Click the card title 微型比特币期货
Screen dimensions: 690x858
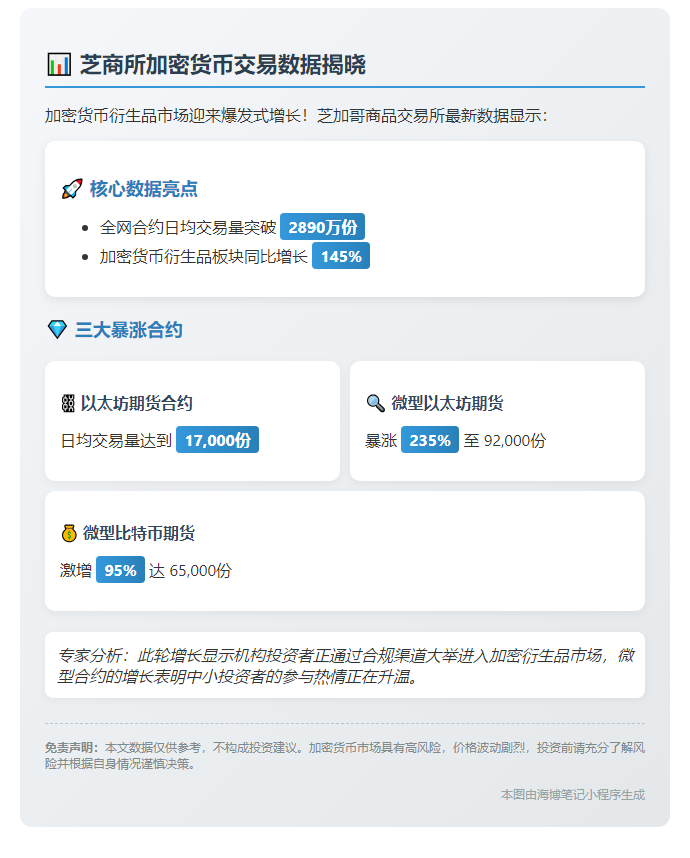139,533
